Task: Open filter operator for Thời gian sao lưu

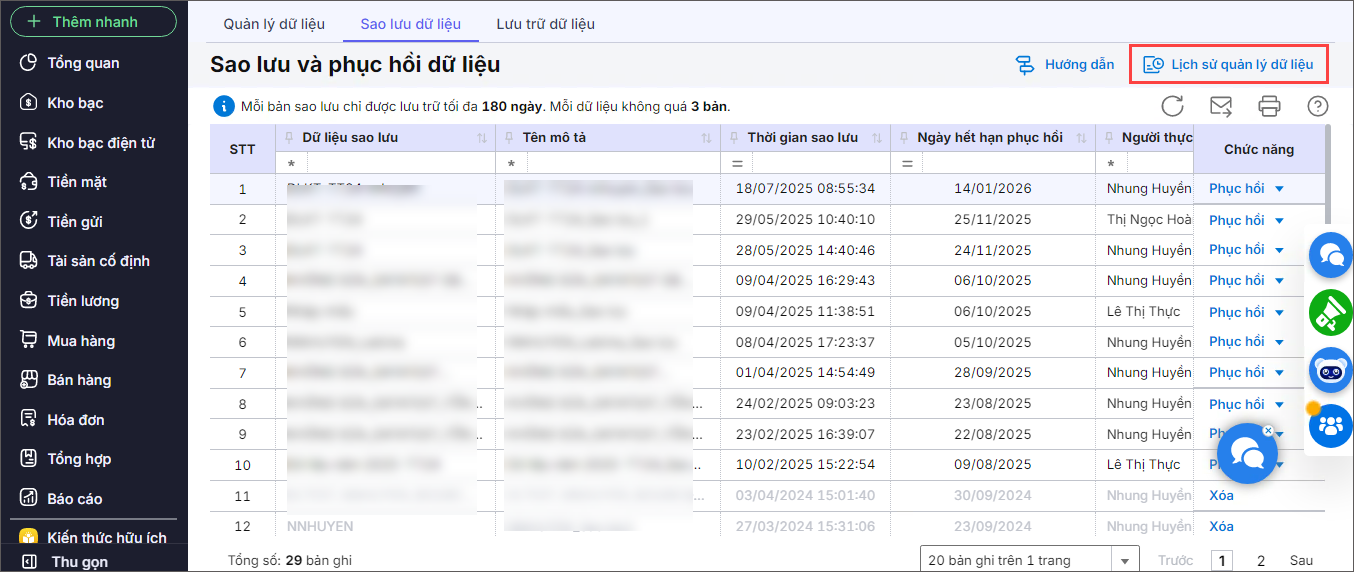Action: pyautogui.click(x=736, y=162)
